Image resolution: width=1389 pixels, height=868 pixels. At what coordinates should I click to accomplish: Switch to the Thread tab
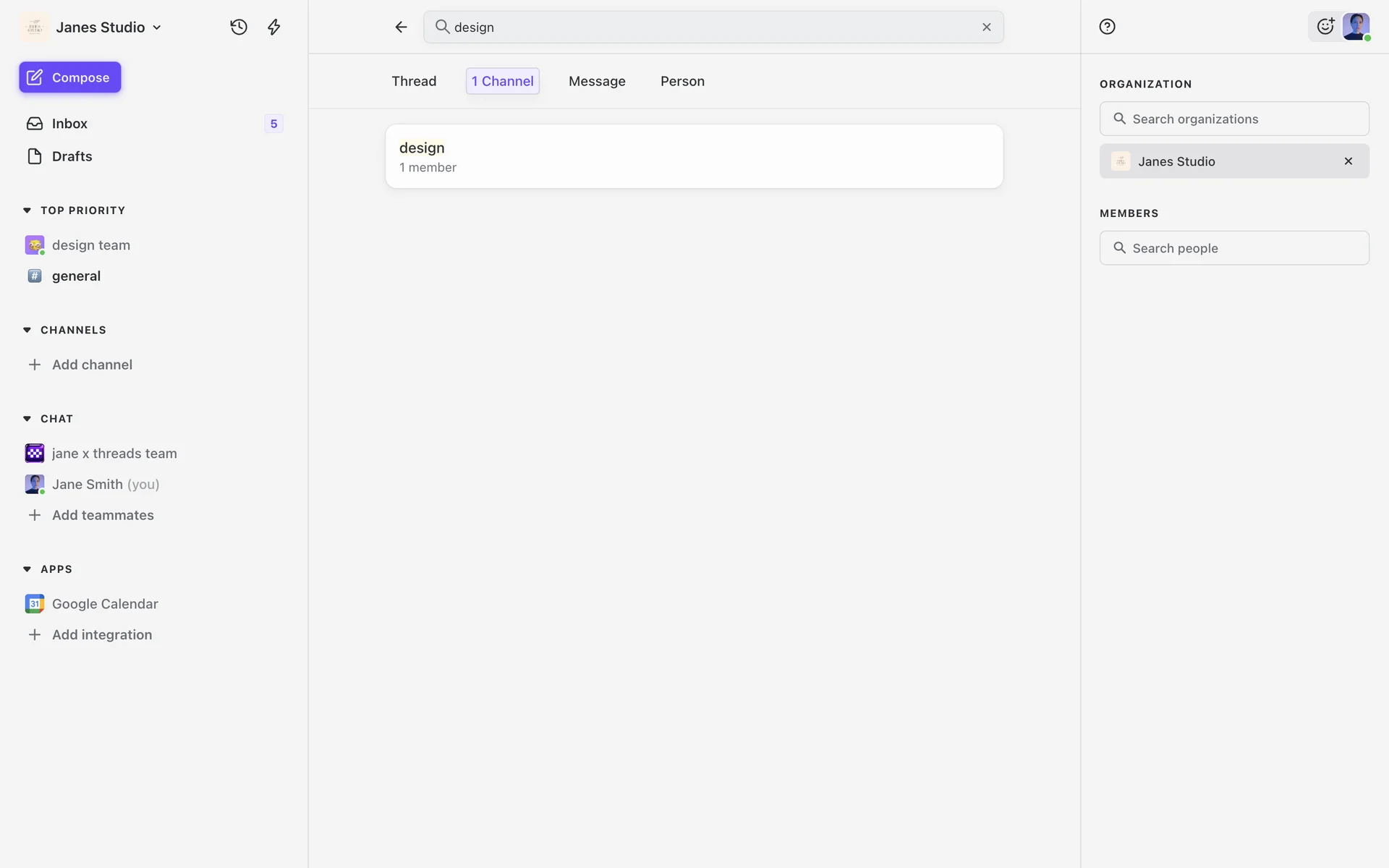414,81
